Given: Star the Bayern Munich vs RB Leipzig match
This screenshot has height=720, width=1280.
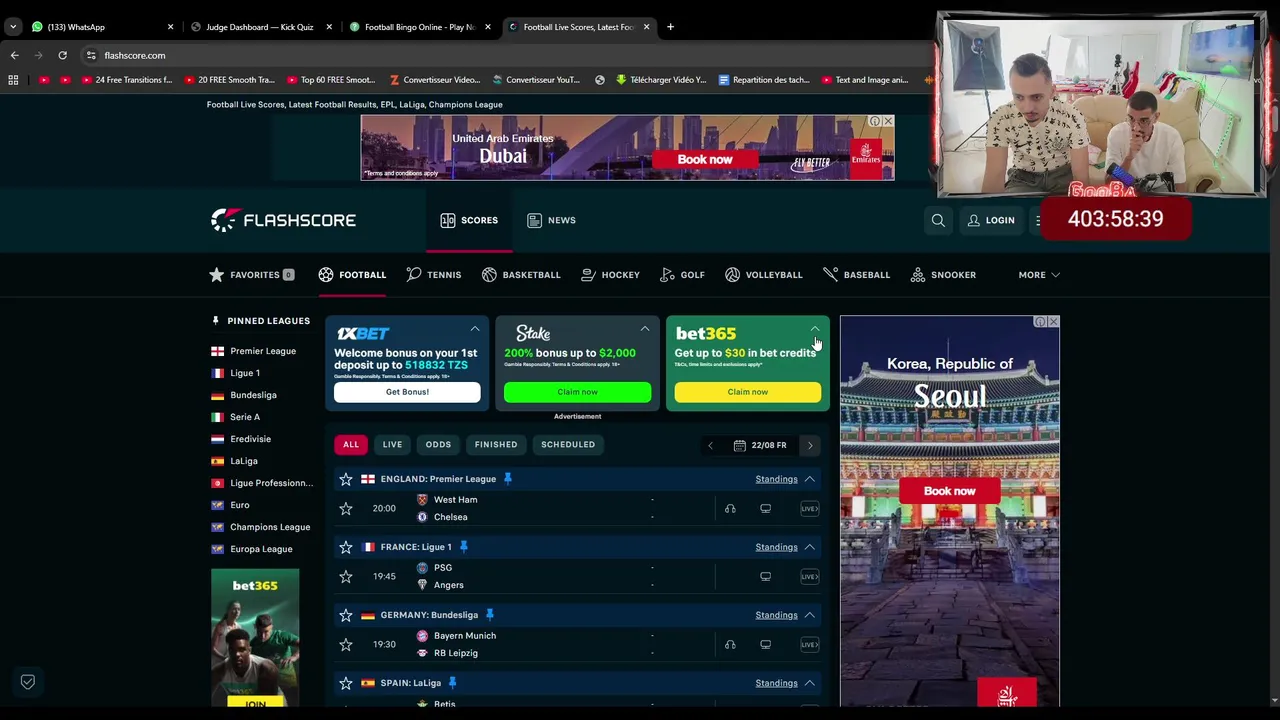Looking at the screenshot, I should coord(346,644).
